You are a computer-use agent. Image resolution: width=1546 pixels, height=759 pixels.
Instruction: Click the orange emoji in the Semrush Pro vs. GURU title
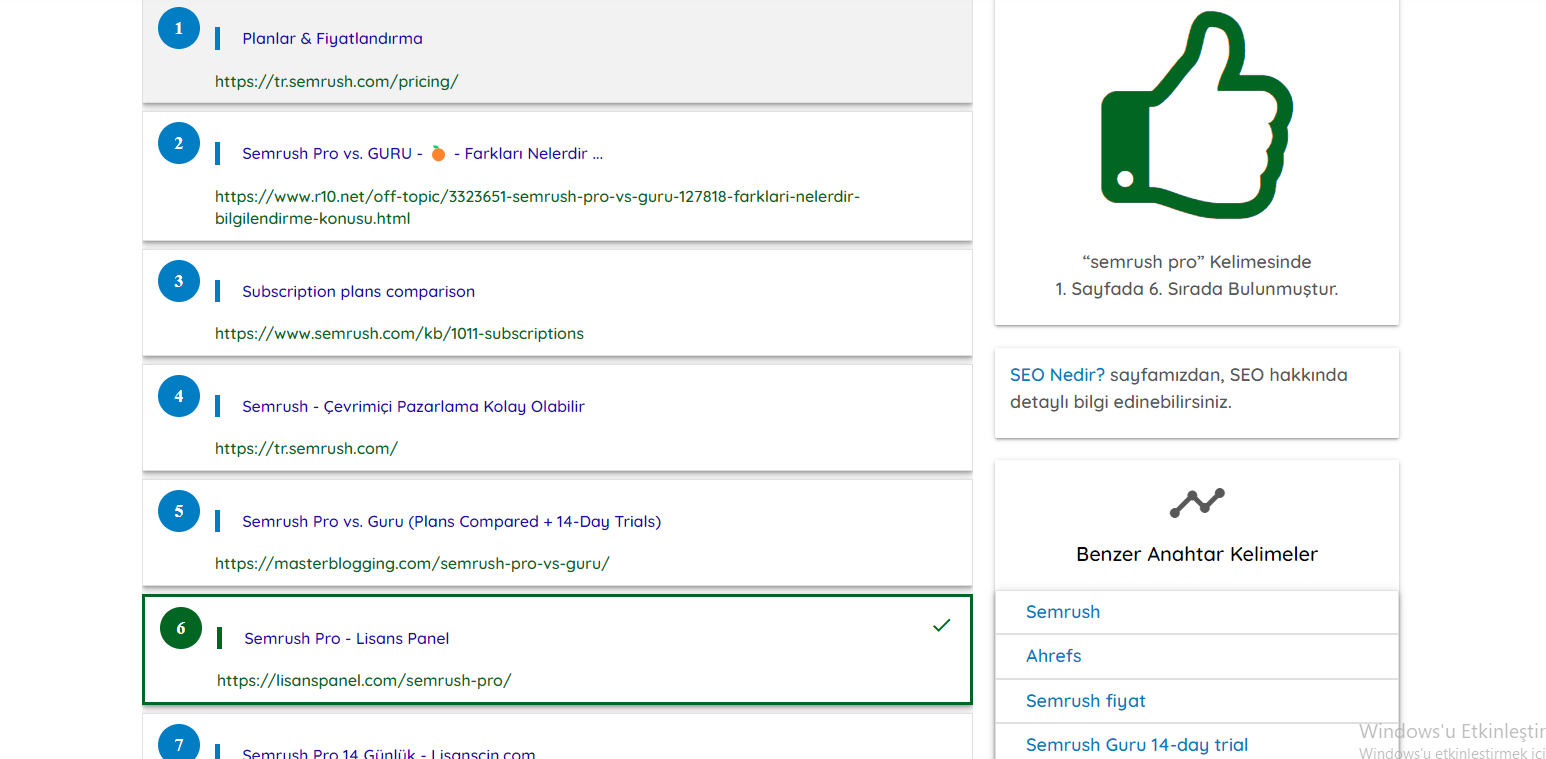pyautogui.click(x=438, y=153)
